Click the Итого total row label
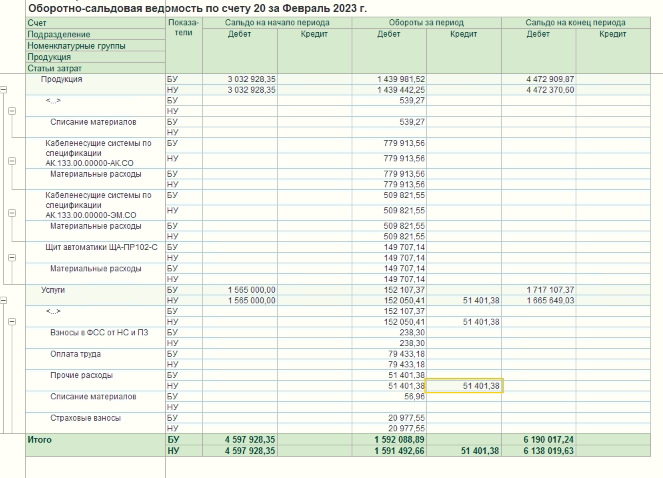The image size is (663, 478). [41, 439]
